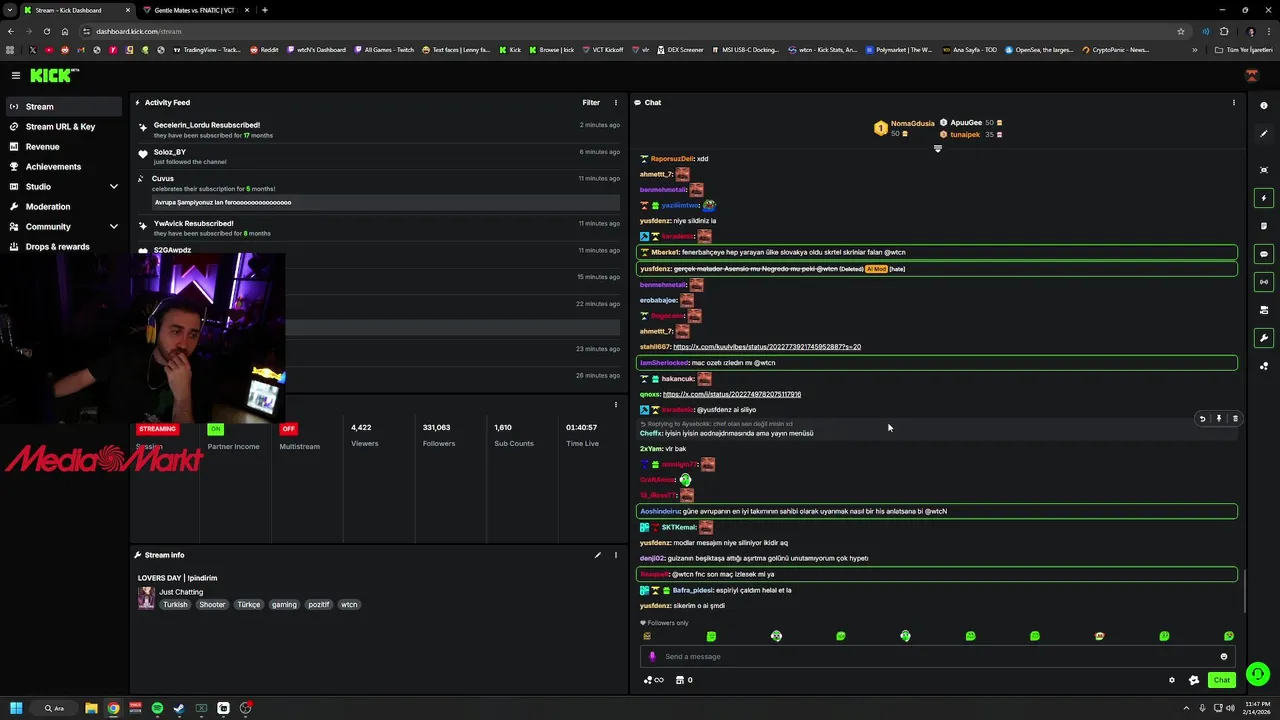1280x720 pixels.
Task: Open Drops & rewards page
Action: [x=64, y=246]
